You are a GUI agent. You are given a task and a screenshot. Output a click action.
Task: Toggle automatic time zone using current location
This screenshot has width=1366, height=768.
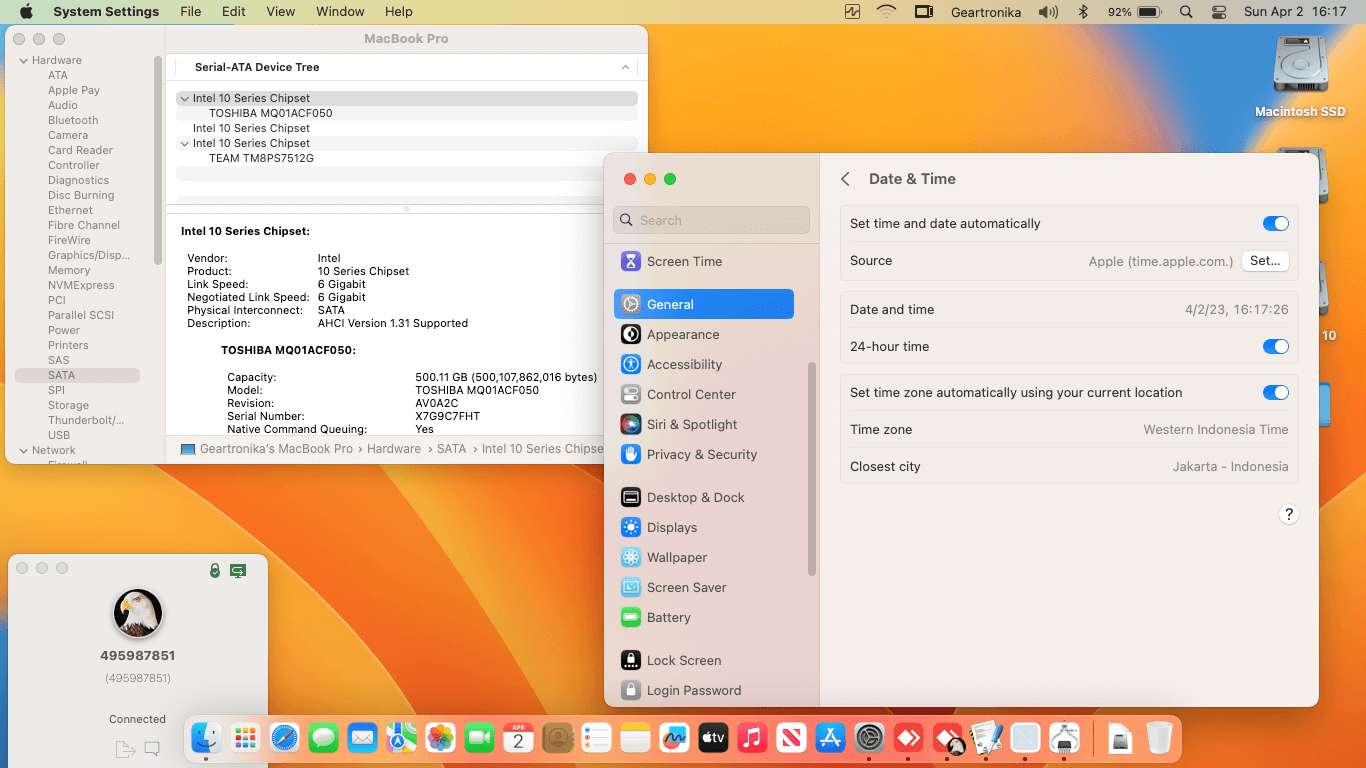[1275, 393]
